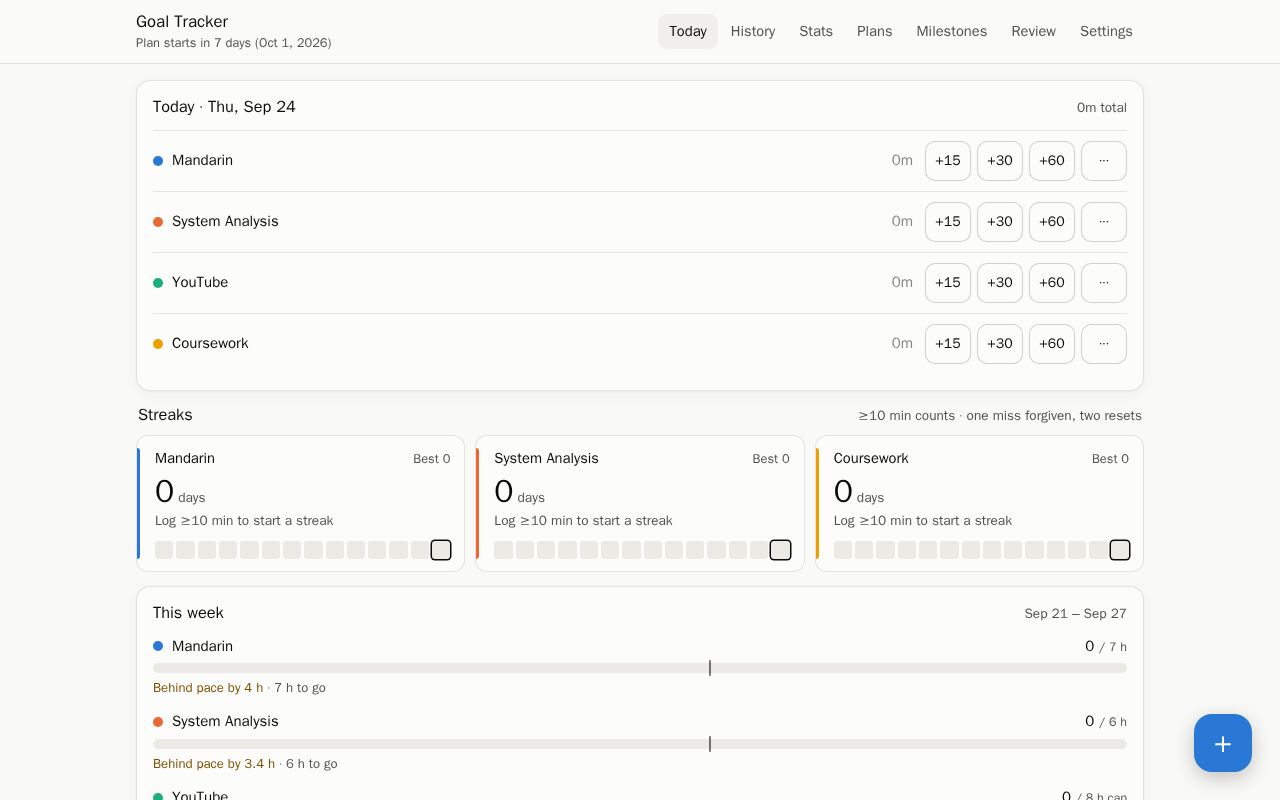The height and width of the screenshot is (800, 1280).
Task: Click the '0 / 6 h' System Analysis total
Action: pos(1106,722)
